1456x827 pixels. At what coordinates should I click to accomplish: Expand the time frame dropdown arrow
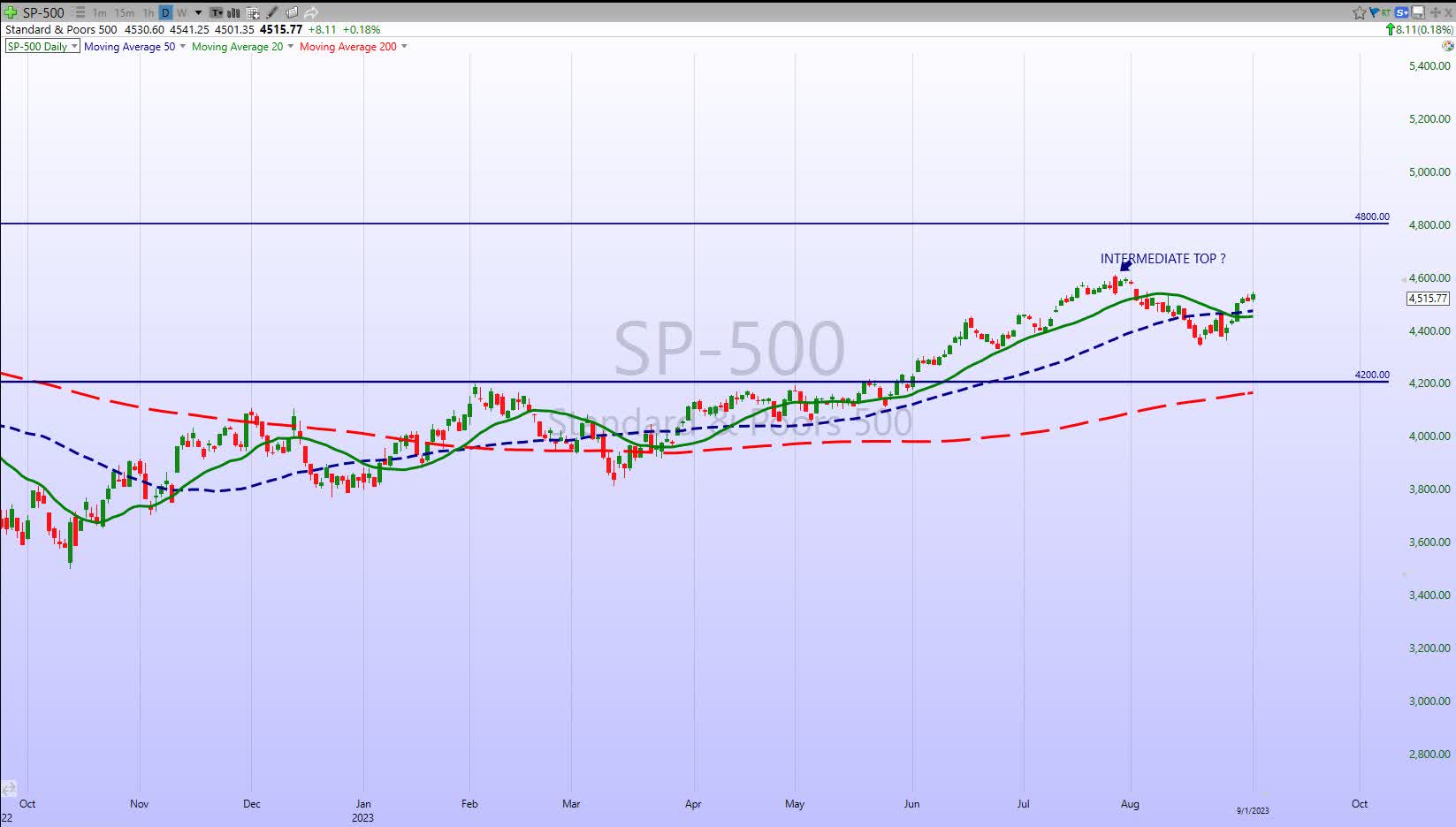point(198,13)
